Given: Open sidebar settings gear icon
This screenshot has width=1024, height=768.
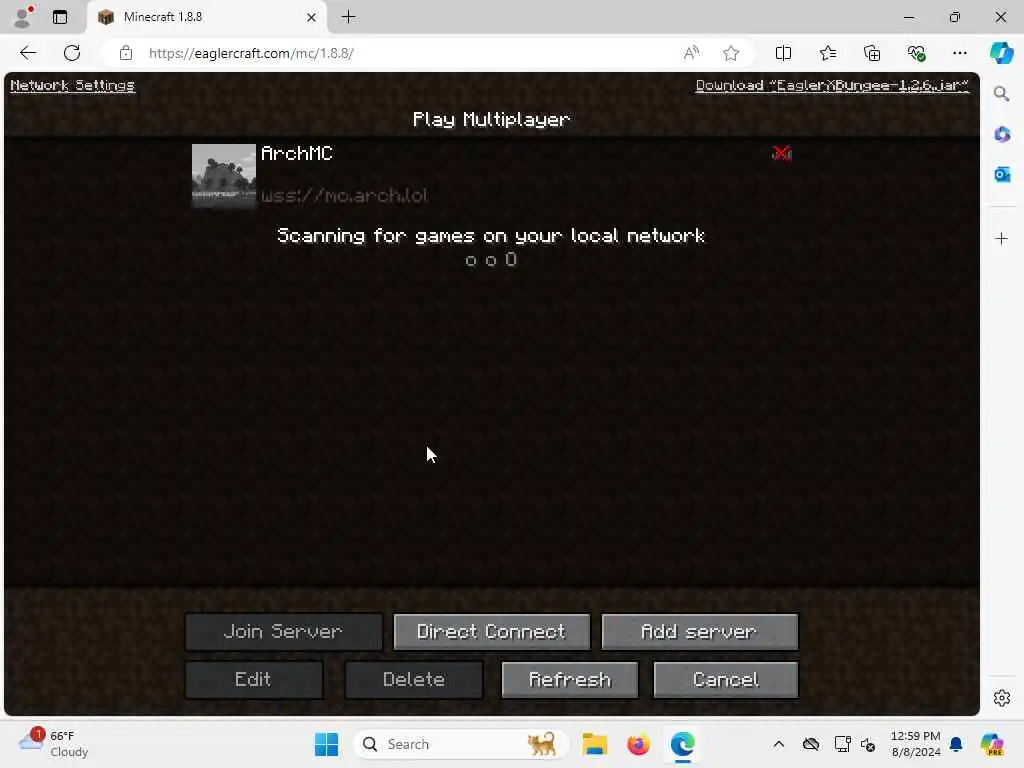Looking at the screenshot, I should pyautogui.click(x=1001, y=698).
